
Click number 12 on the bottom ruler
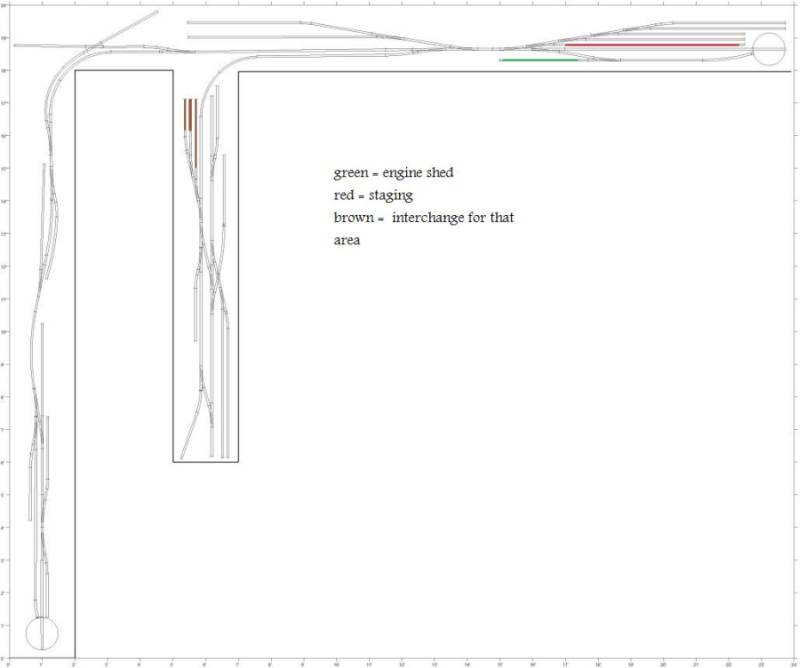point(401,663)
